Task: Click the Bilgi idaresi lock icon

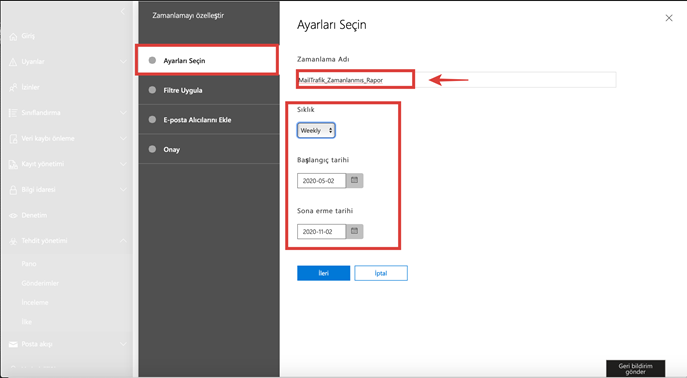Action: (x=13, y=190)
